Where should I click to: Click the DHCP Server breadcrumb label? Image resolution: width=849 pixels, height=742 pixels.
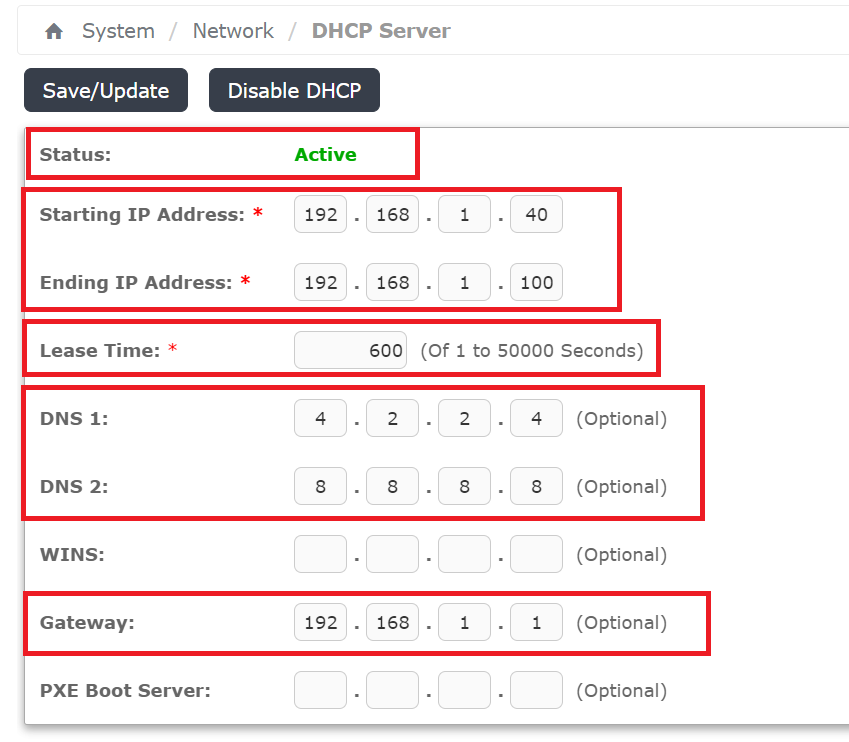[381, 31]
